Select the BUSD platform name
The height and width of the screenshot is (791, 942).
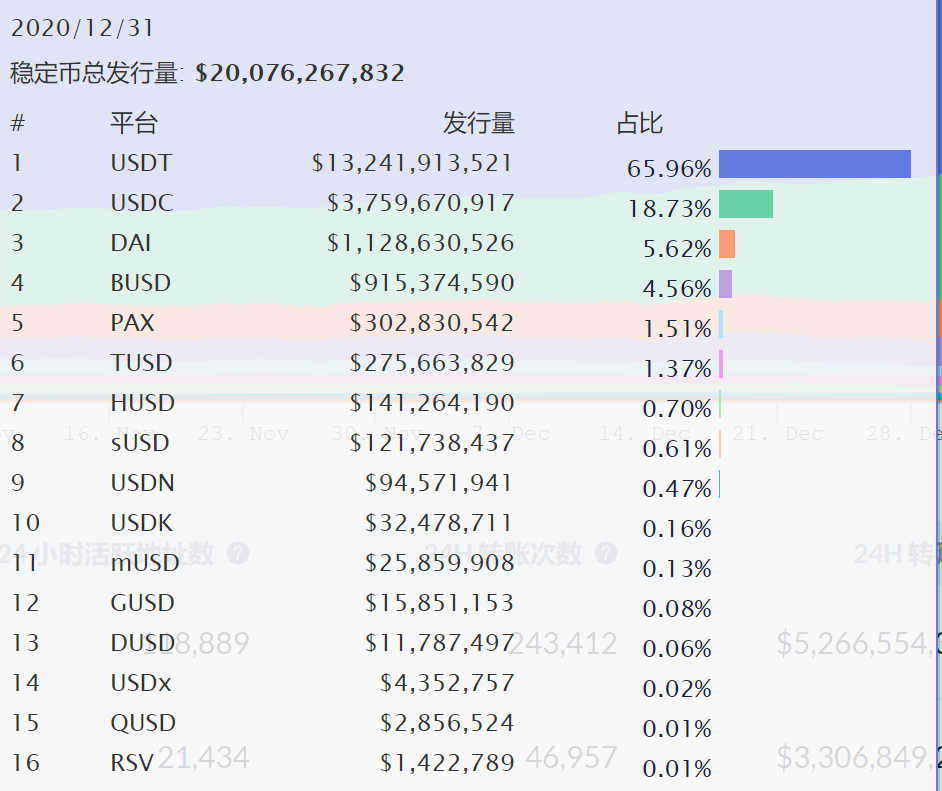coord(141,283)
